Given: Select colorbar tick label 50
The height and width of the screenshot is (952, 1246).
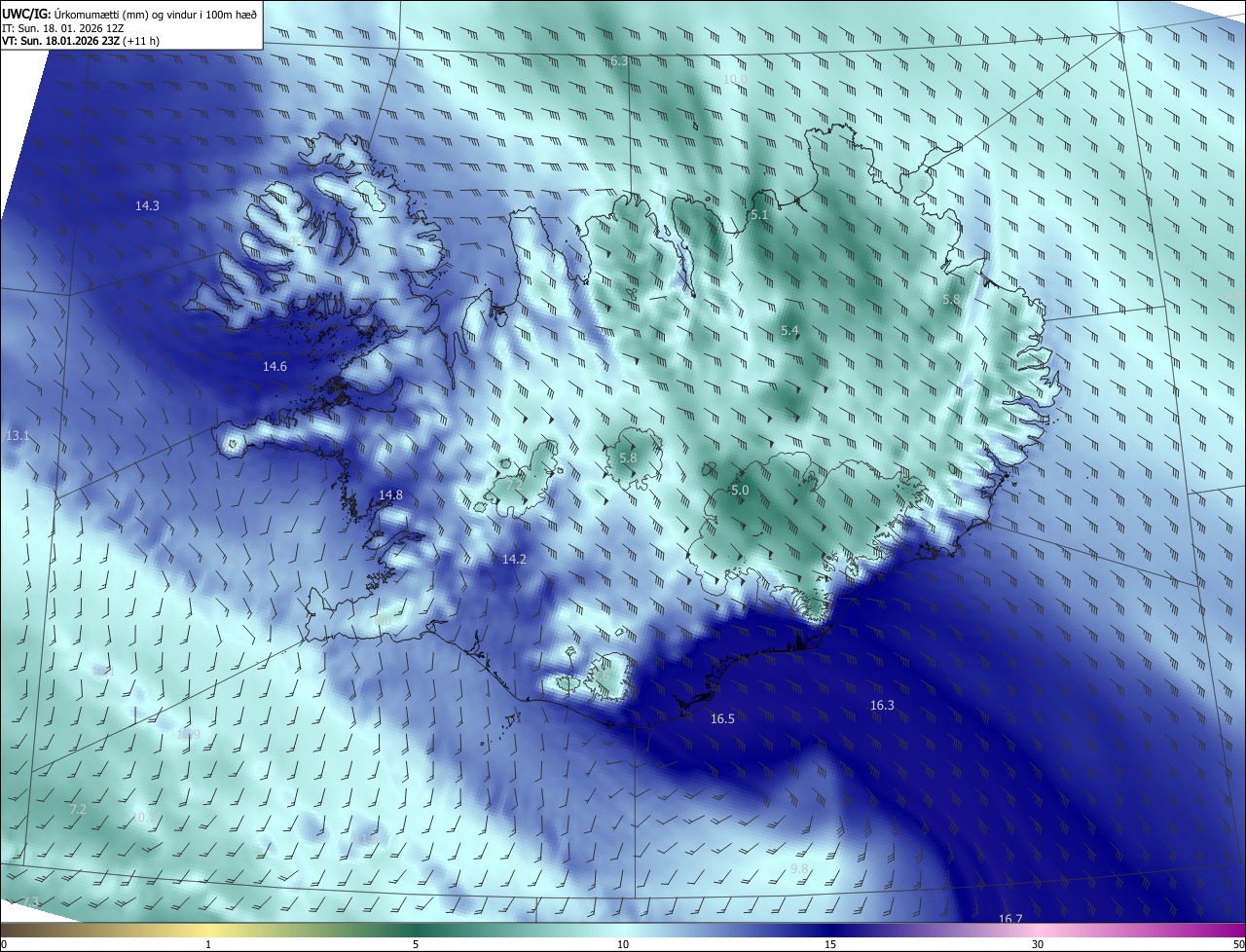Looking at the screenshot, I should click(x=1239, y=944).
